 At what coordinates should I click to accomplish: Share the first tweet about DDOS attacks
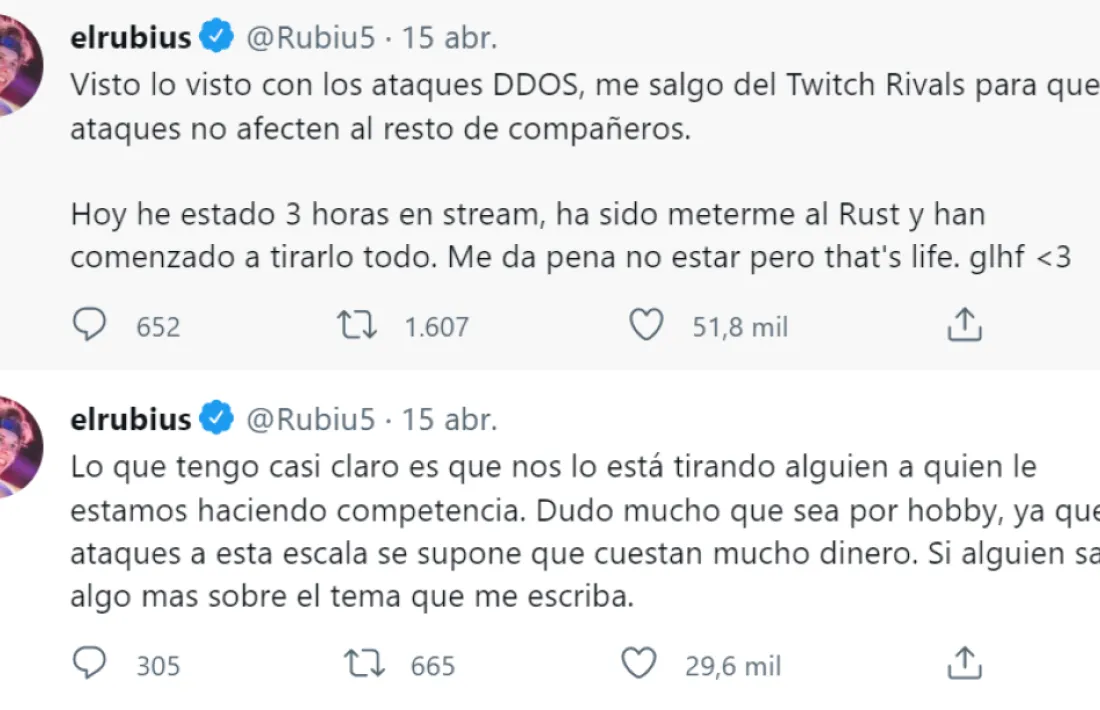pos(963,324)
